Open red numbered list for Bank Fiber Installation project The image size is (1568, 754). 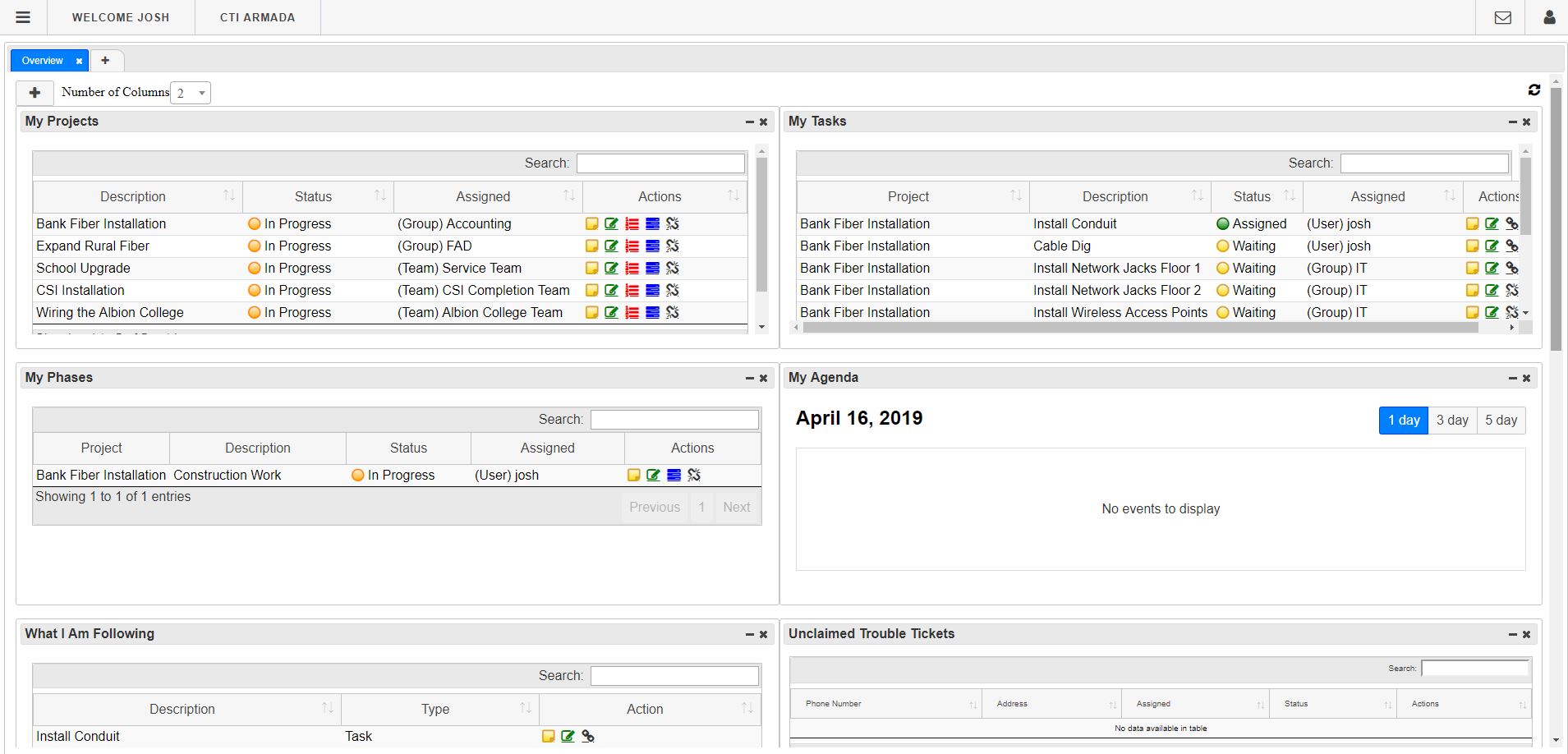(x=632, y=223)
